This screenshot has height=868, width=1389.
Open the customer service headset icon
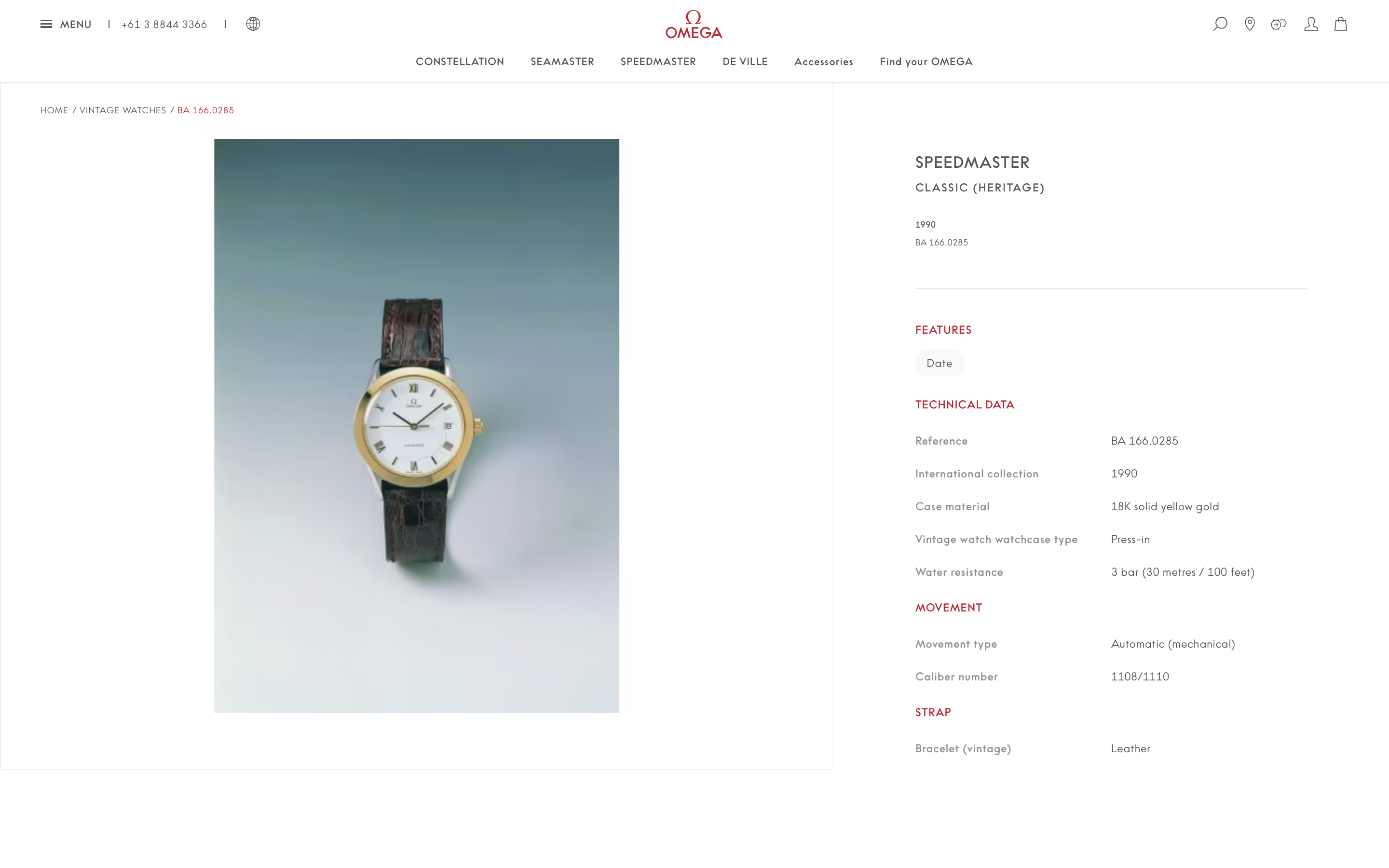1279,24
